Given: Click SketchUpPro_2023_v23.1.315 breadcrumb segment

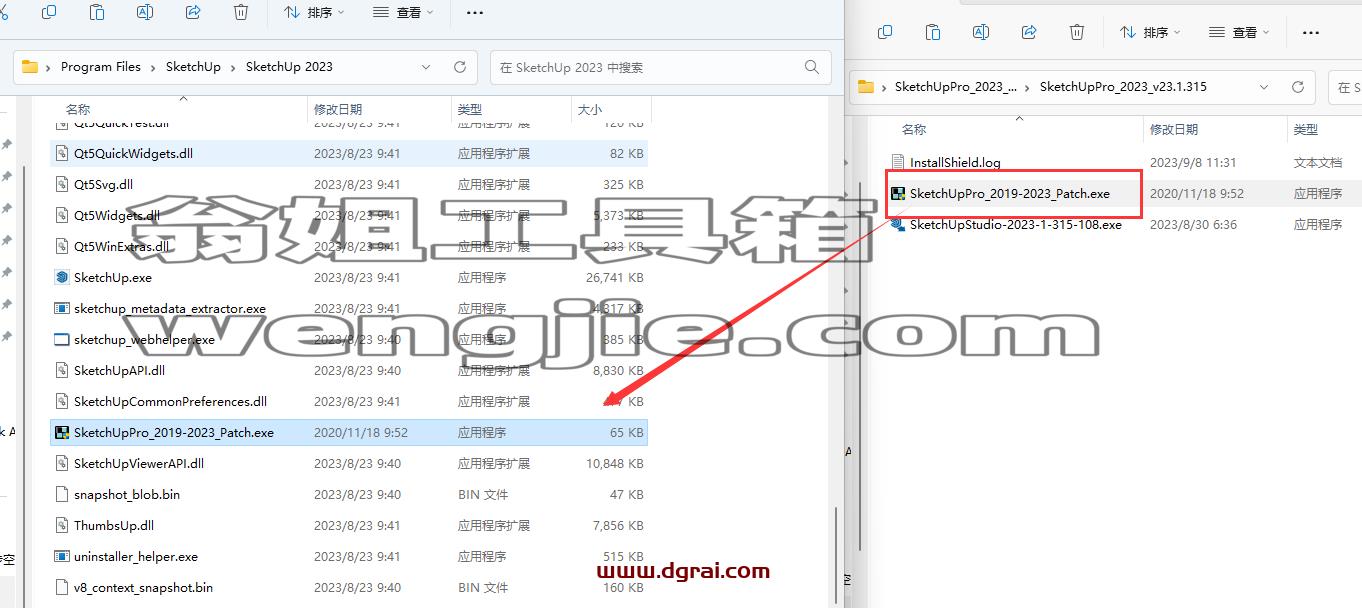Looking at the screenshot, I should coord(1123,87).
